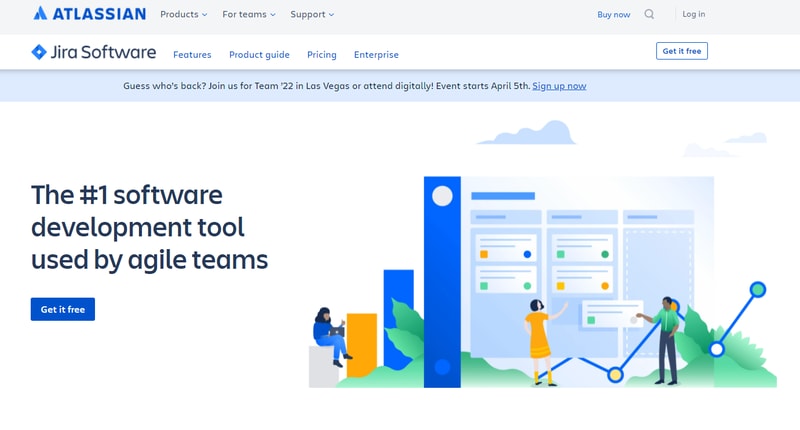Click the outlined Get it free button in header

tap(682, 51)
